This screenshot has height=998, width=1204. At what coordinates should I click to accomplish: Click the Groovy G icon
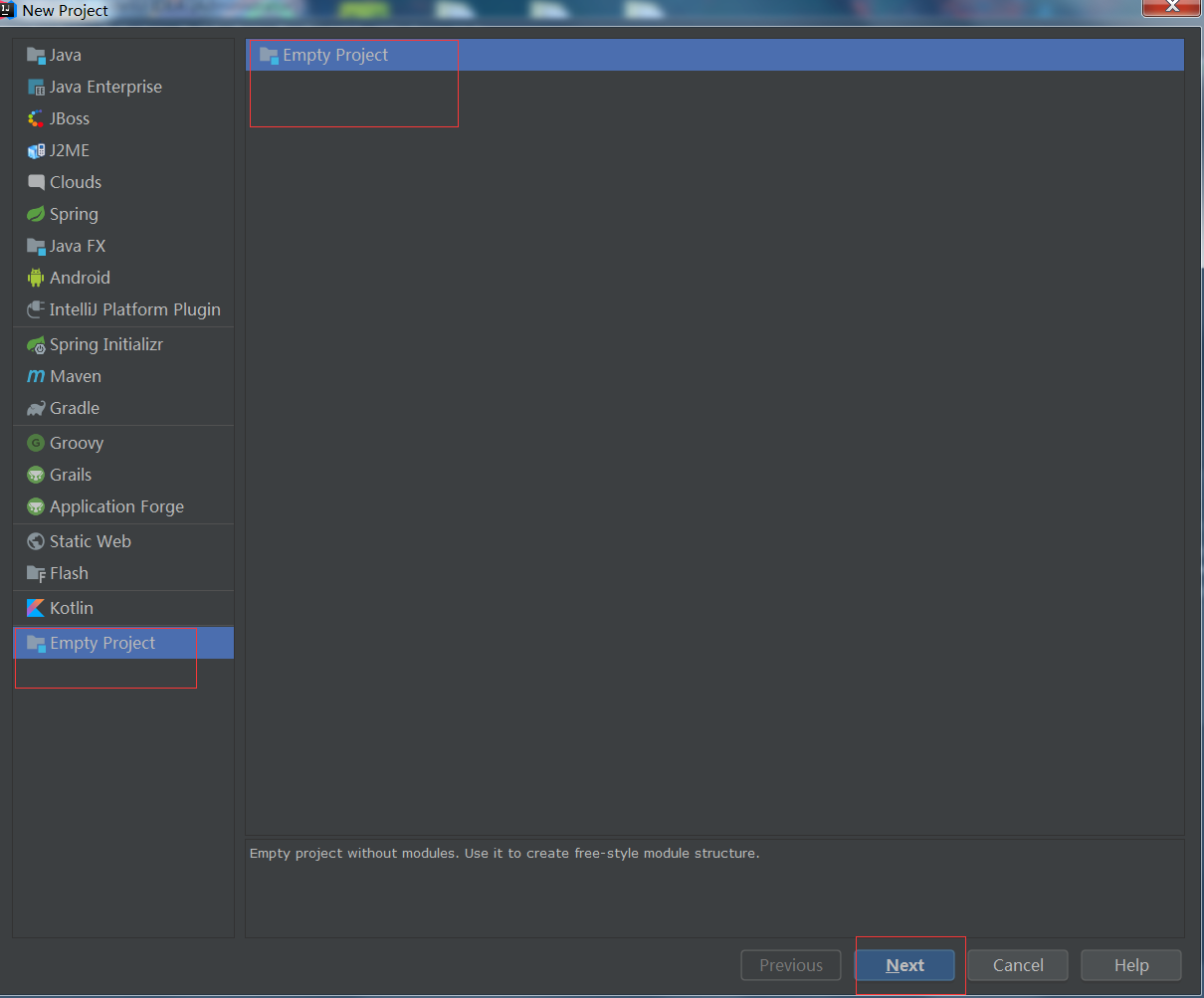tap(36, 444)
